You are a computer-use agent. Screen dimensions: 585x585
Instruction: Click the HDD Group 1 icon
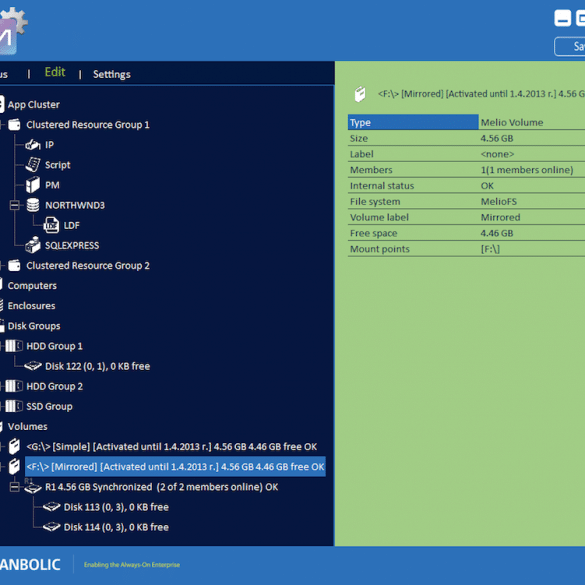coord(14,346)
